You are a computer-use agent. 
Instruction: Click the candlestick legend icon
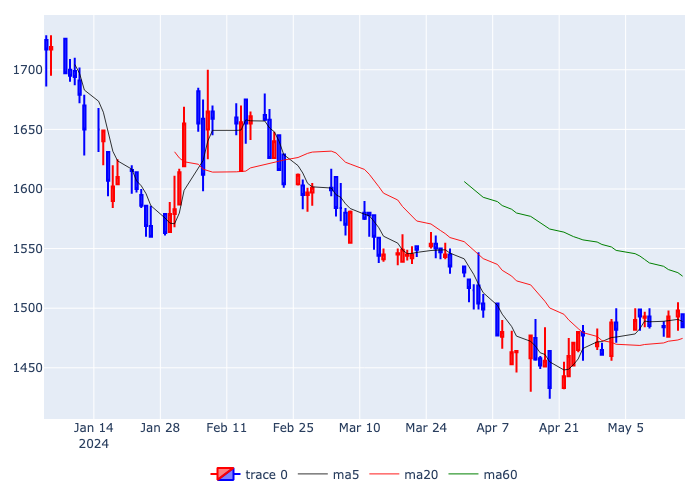point(225,475)
